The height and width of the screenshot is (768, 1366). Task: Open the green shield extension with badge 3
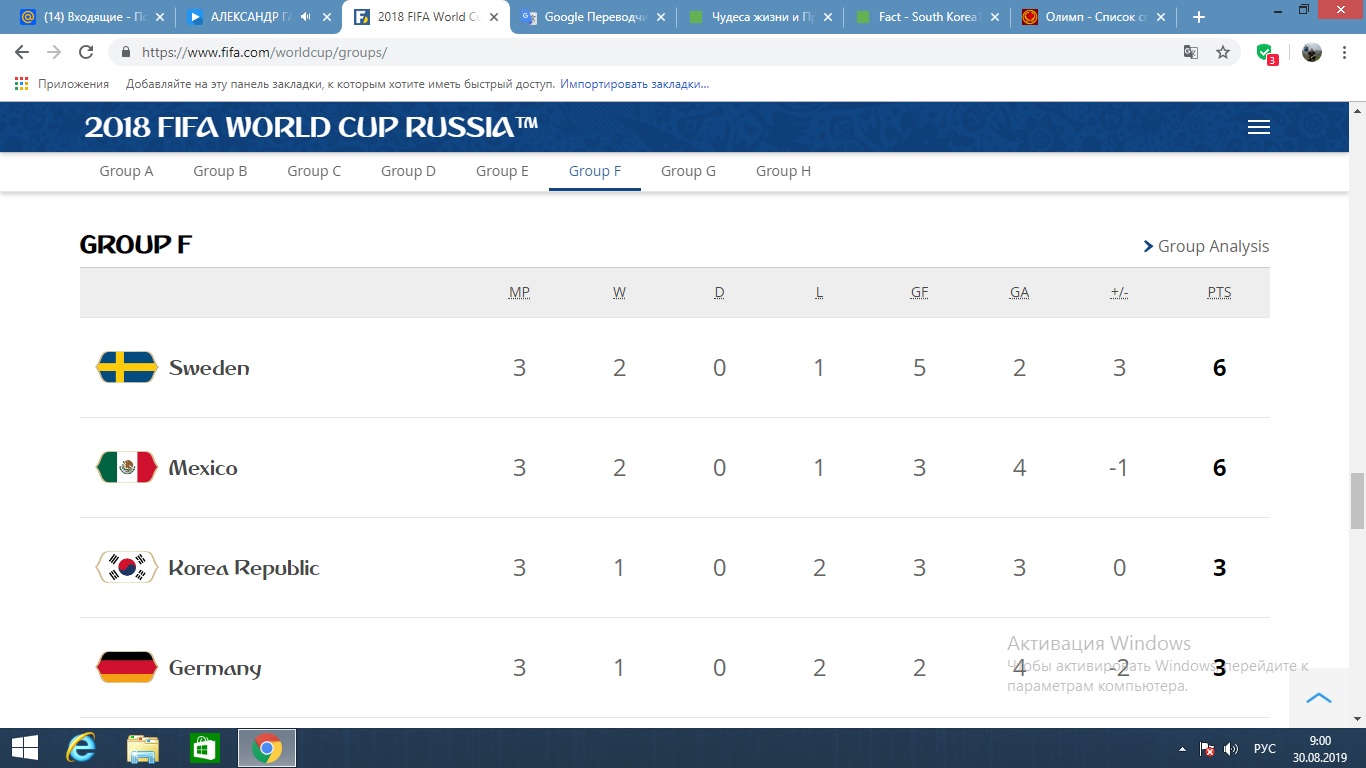click(x=1266, y=53)
